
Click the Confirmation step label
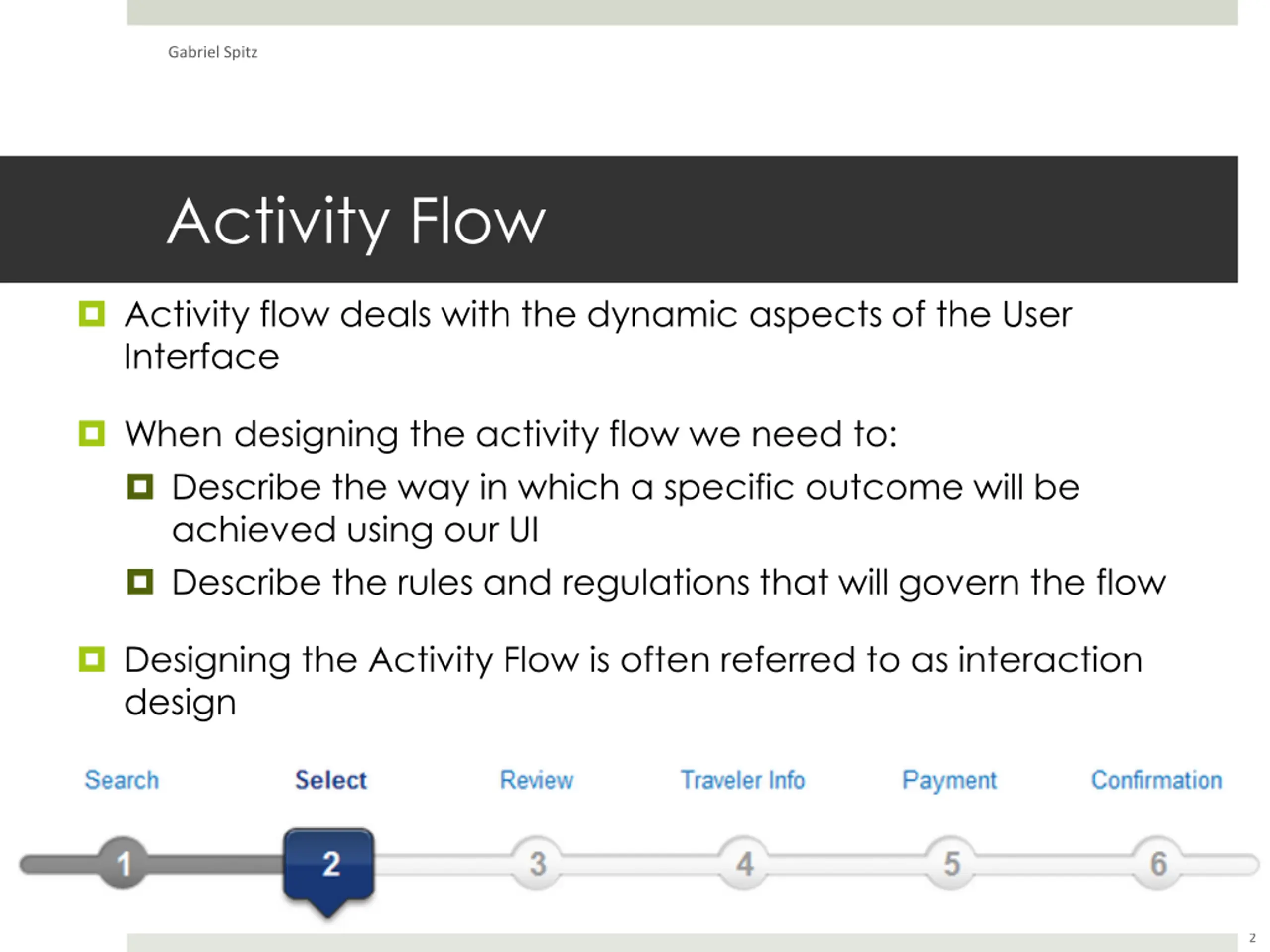click(x=1157, y=780)
